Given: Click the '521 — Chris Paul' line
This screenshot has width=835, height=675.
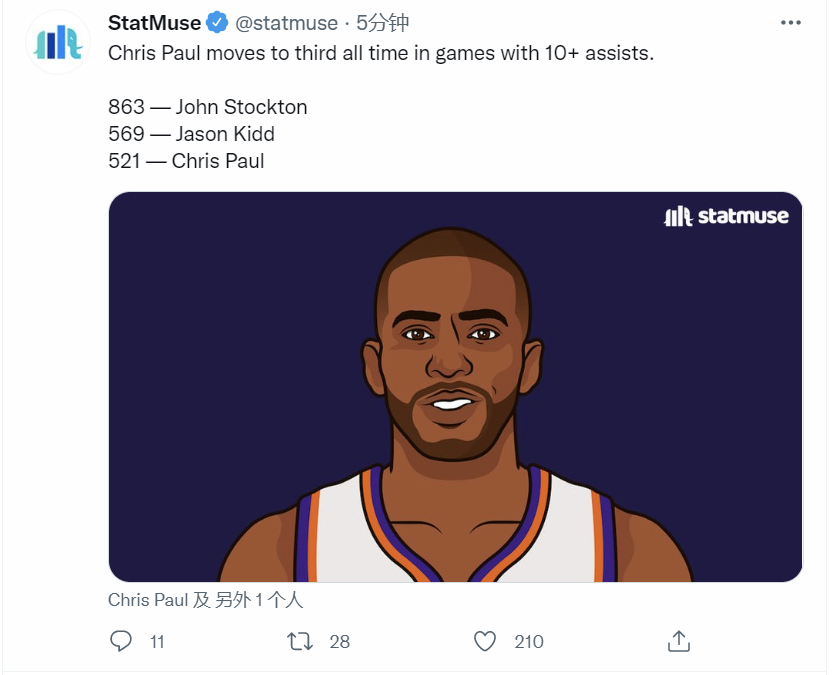Looking at the screenshot, I should point(186,161).
